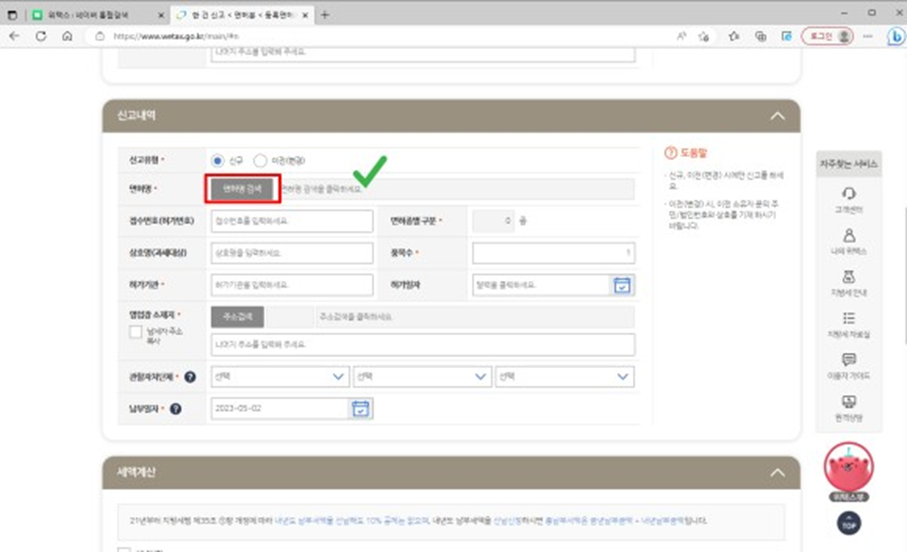Check the 납세자 주소 복사 checkbox
Image resolution: width=907 pixels, height=552 pixels.
(135, 333)
